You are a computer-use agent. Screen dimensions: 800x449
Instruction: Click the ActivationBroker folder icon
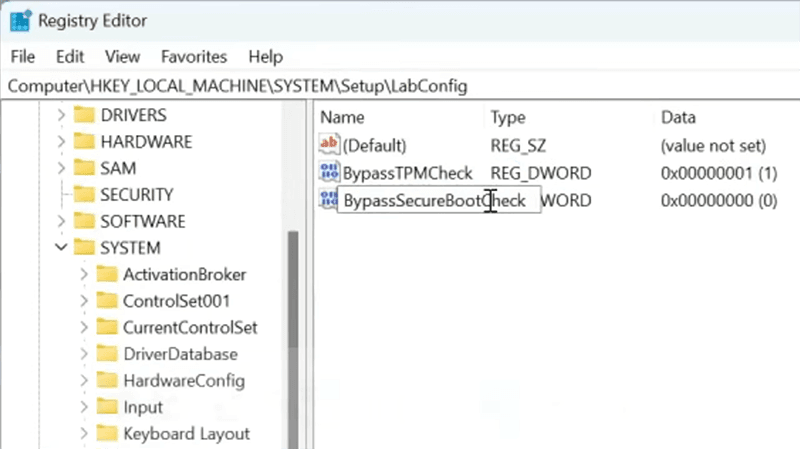click(x=107, y=274)
